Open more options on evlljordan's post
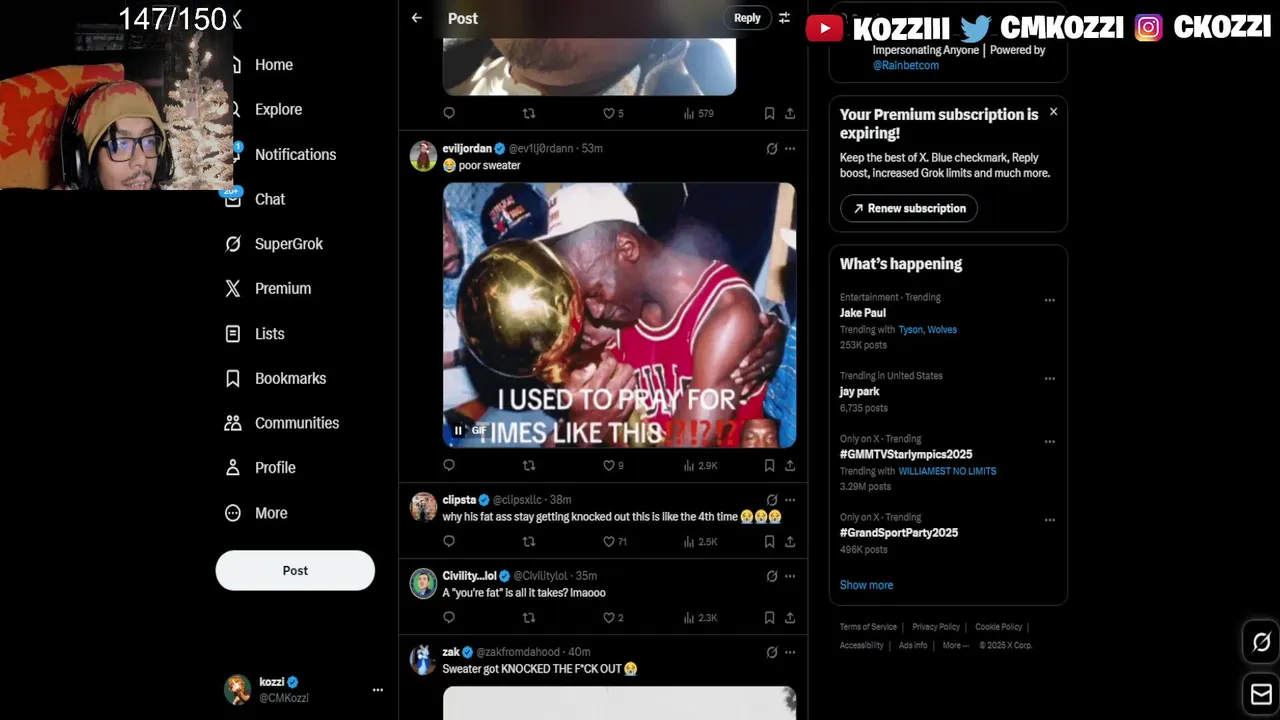 pos(790,148)
